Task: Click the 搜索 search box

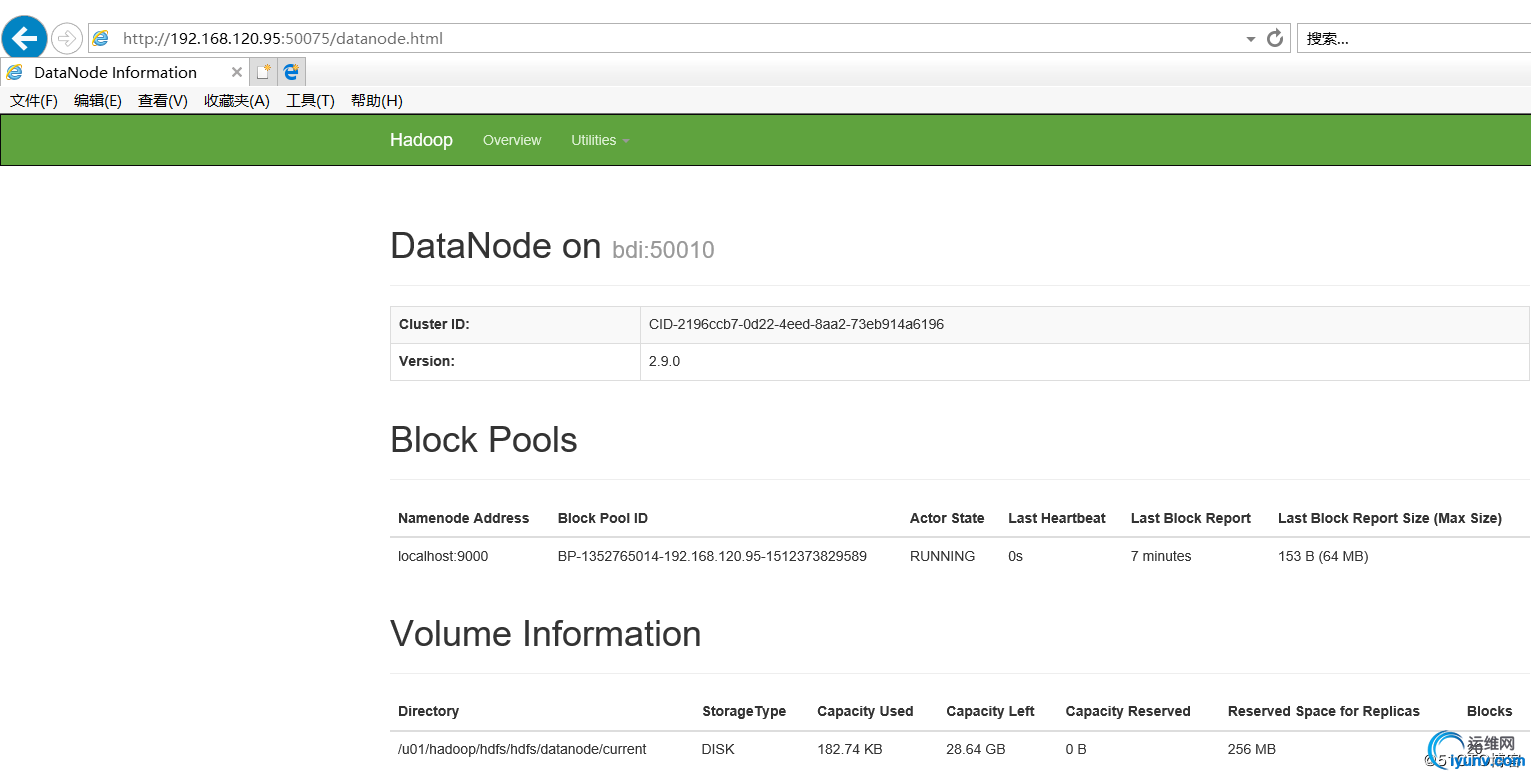Action: point(1414,39)
